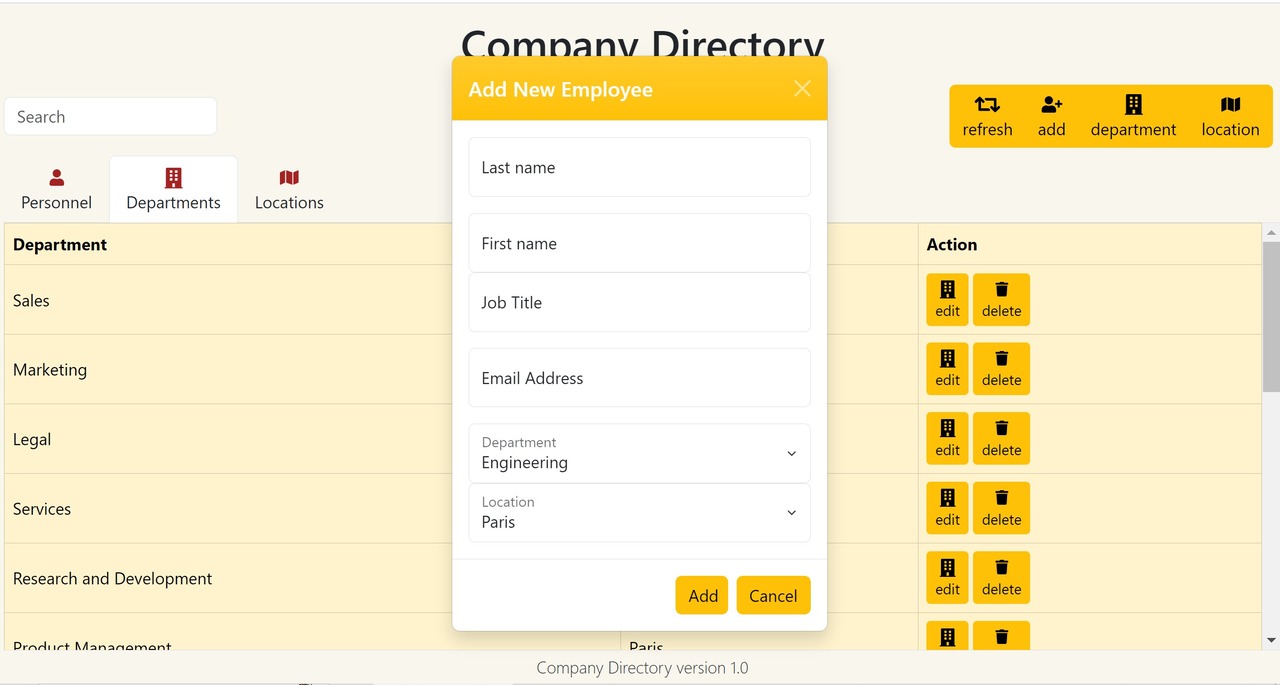The image size is (1280, 685).
Task: Open the Department dropdown showing Engineering
Action: pos(639,453)
